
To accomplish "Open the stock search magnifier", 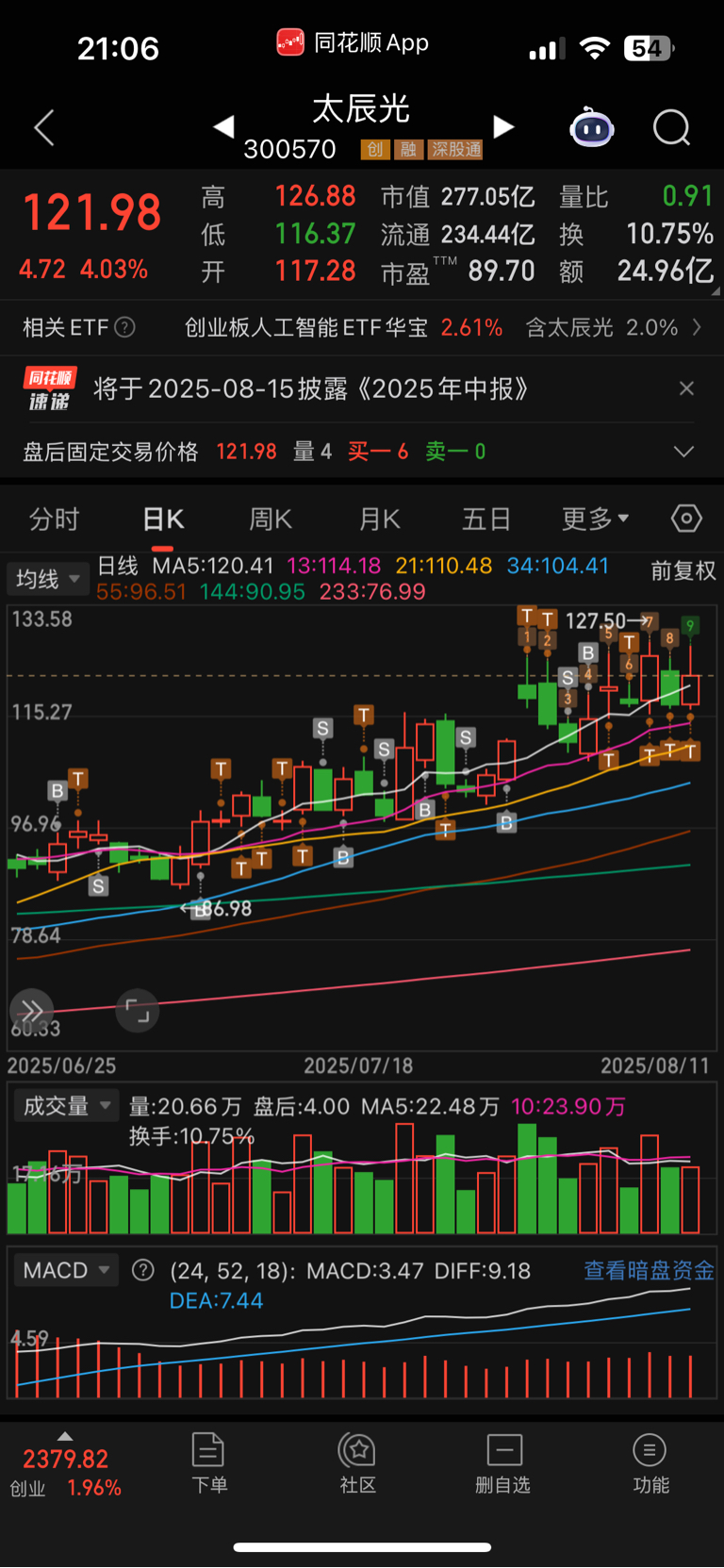I will (x=672, y=127).
